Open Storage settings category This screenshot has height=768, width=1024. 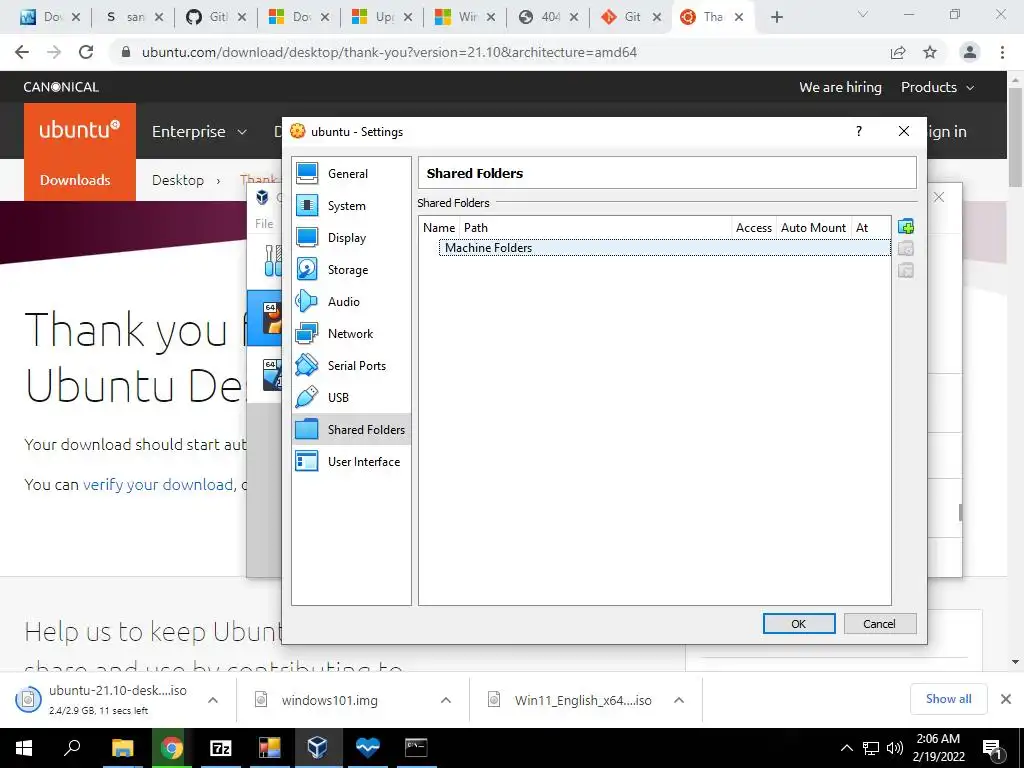[x=351, y=270]
